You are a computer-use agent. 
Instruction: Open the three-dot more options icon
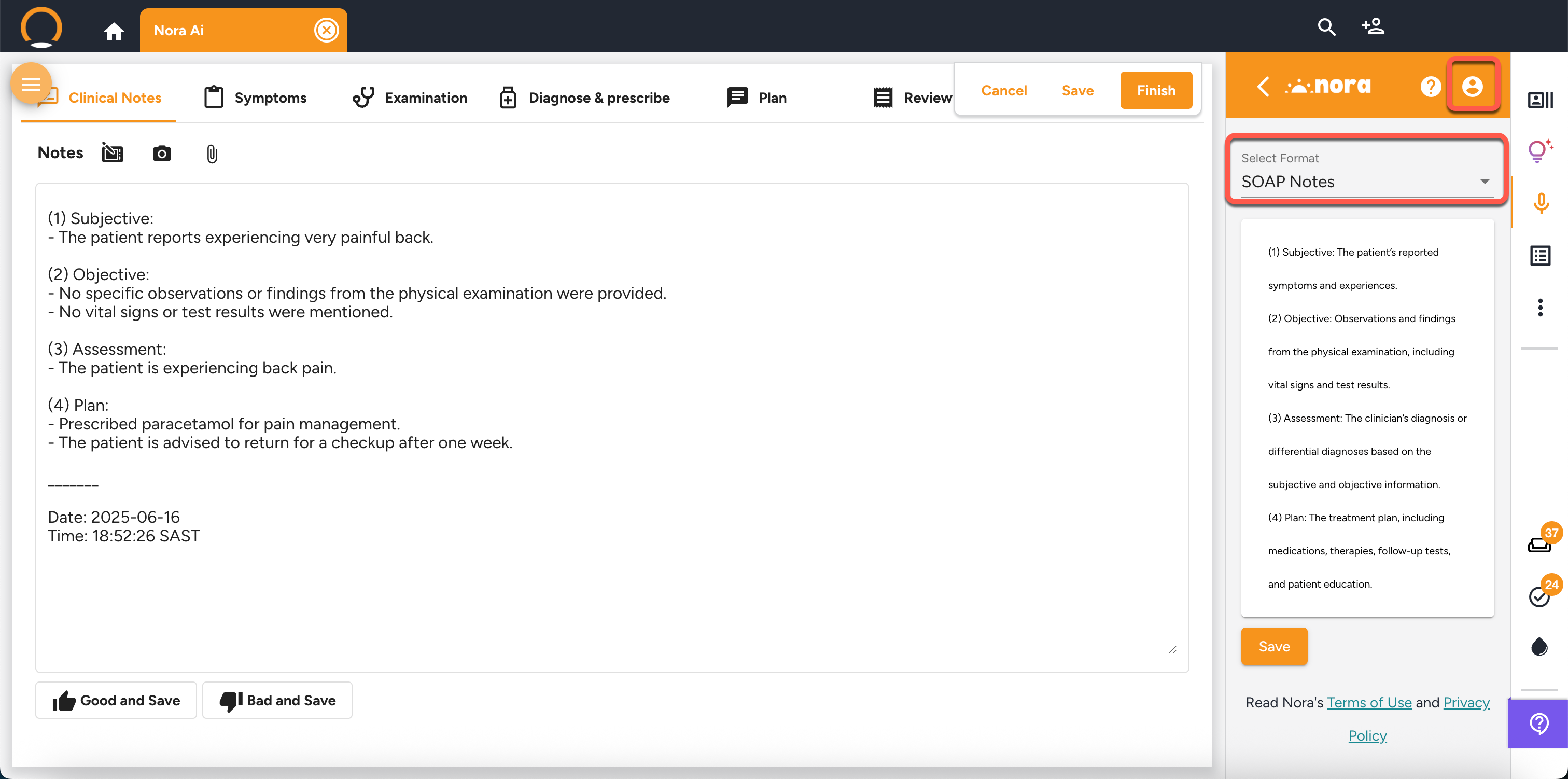1540,308
